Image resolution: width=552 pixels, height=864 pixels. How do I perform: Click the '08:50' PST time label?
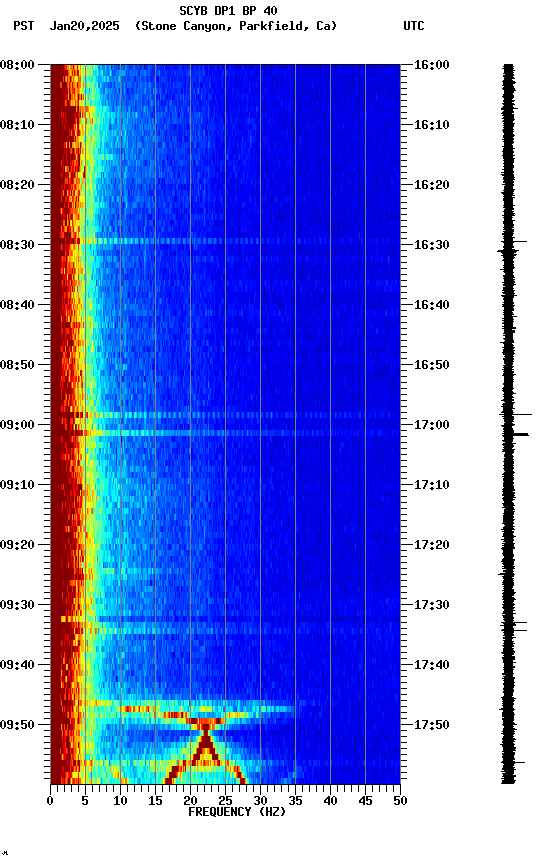[x=17, y=365]
